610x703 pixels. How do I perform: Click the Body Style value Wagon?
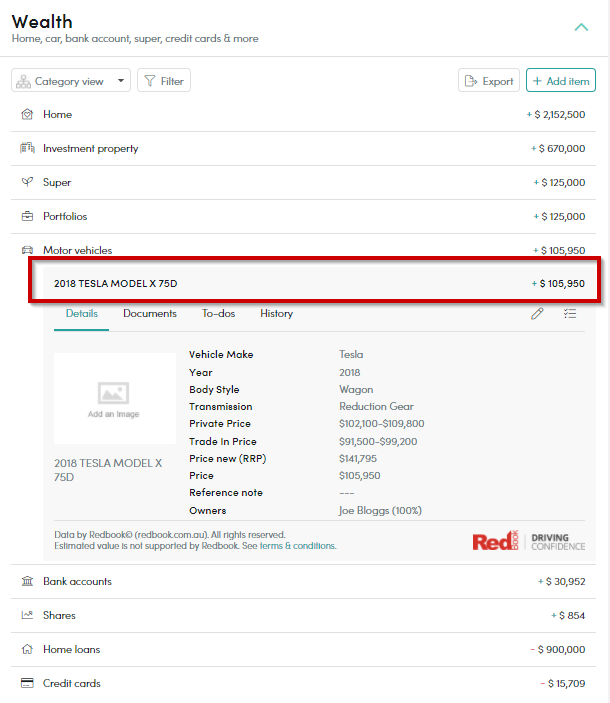[356, 390]
